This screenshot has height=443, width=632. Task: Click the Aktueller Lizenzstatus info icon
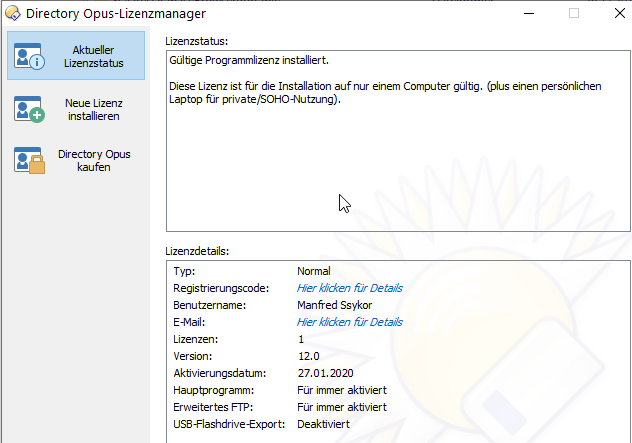click(29, 56)
